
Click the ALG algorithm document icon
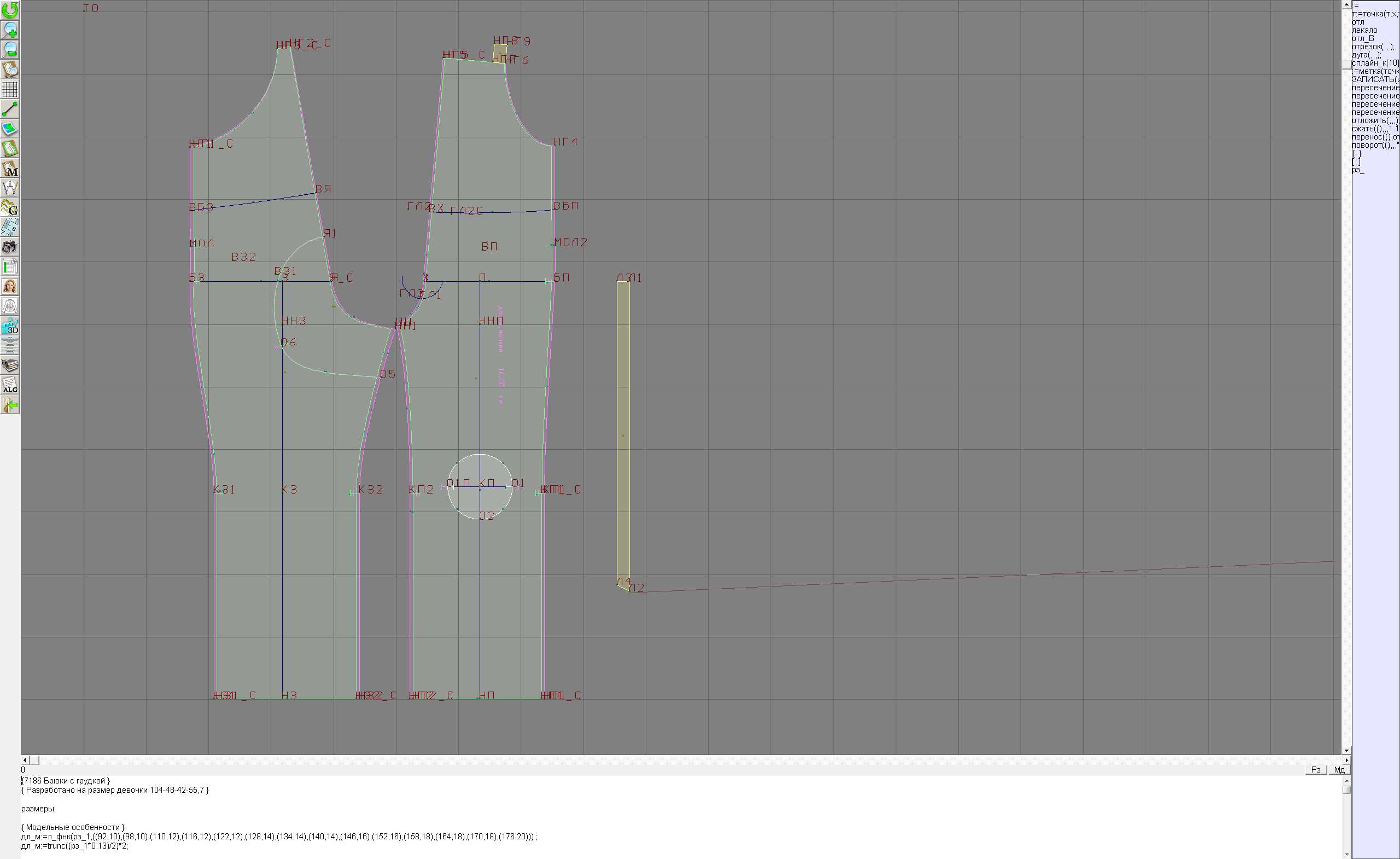click(x=10, y=385)
